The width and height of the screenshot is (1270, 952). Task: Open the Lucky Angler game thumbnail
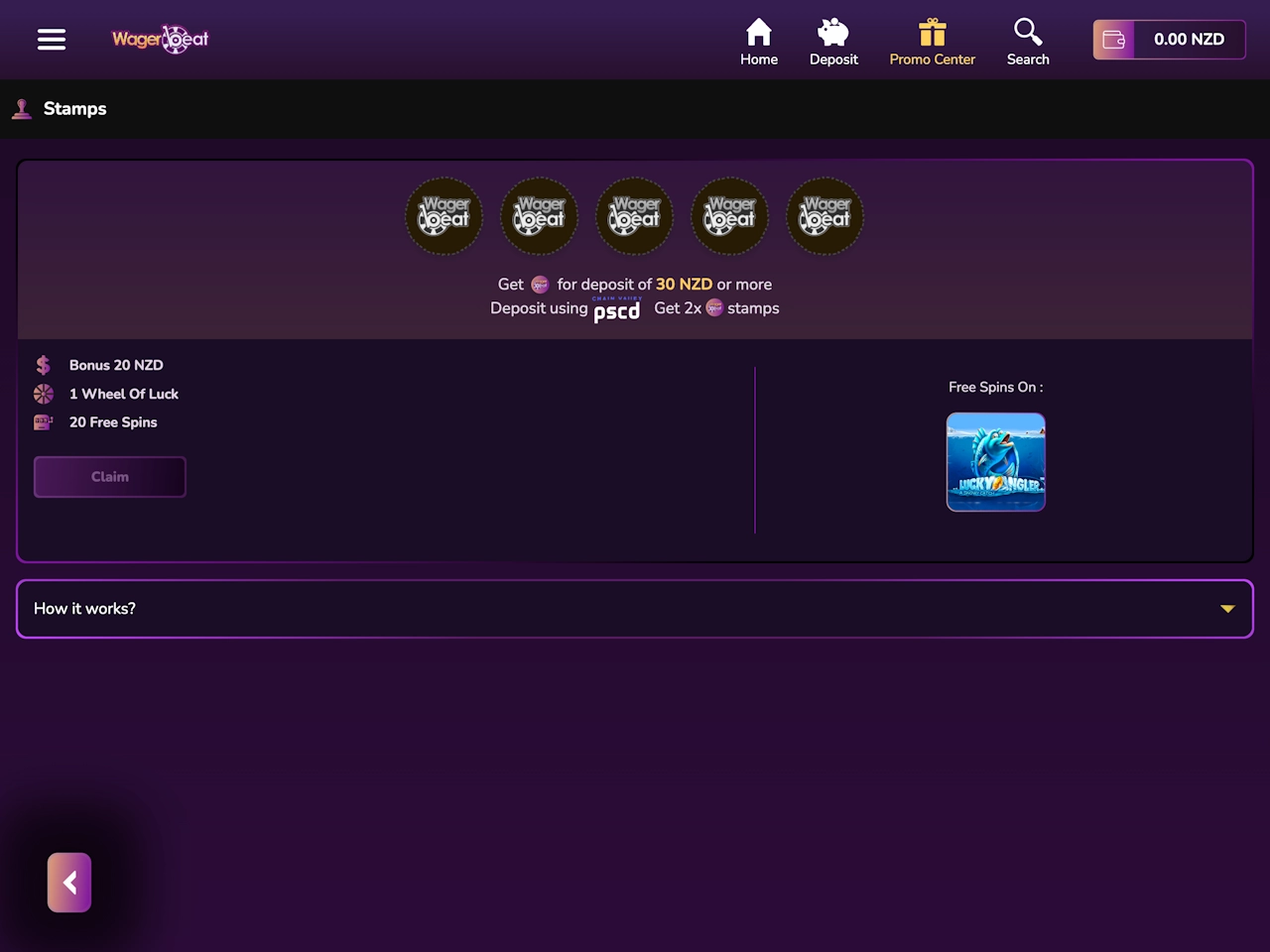point(996,462)
